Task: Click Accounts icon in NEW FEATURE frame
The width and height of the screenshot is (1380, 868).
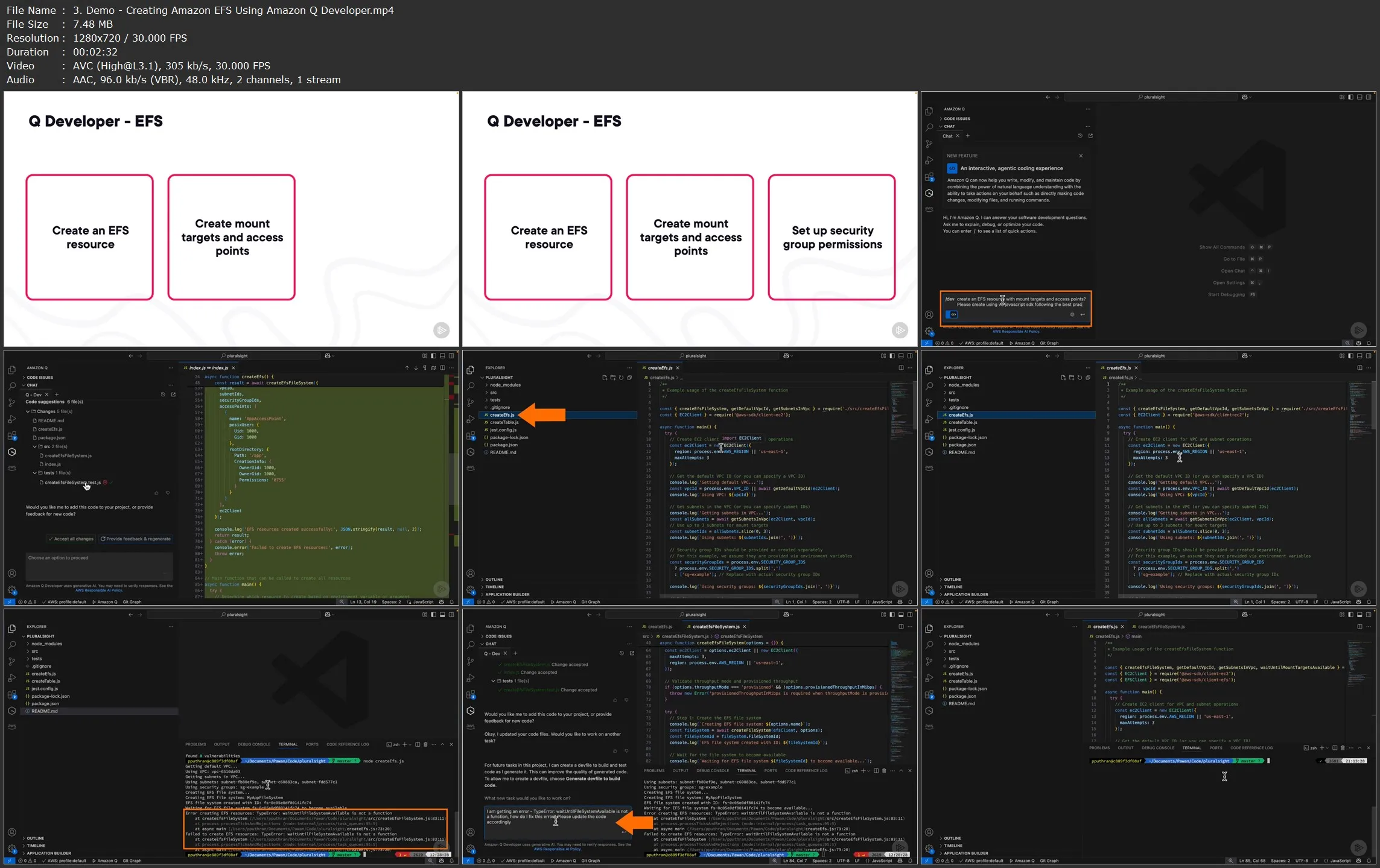Action: coord(929,315)
